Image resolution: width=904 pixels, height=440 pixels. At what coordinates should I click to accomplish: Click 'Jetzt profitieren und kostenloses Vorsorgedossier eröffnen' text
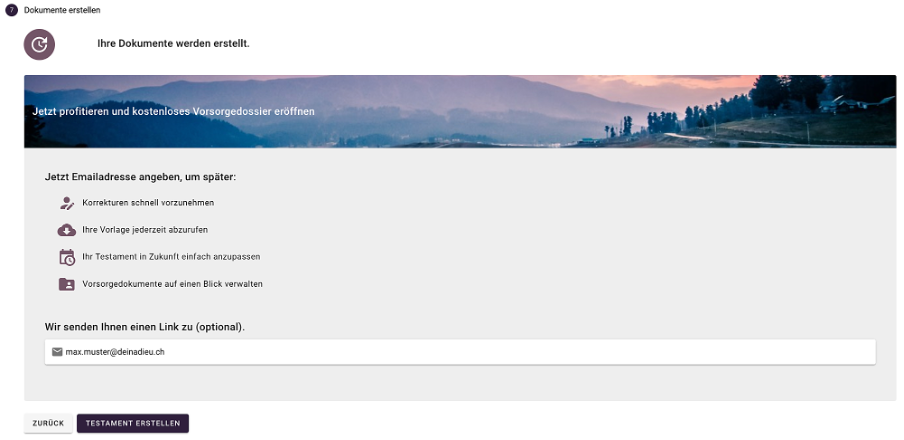pyautogui.click(x=174, y=111)
